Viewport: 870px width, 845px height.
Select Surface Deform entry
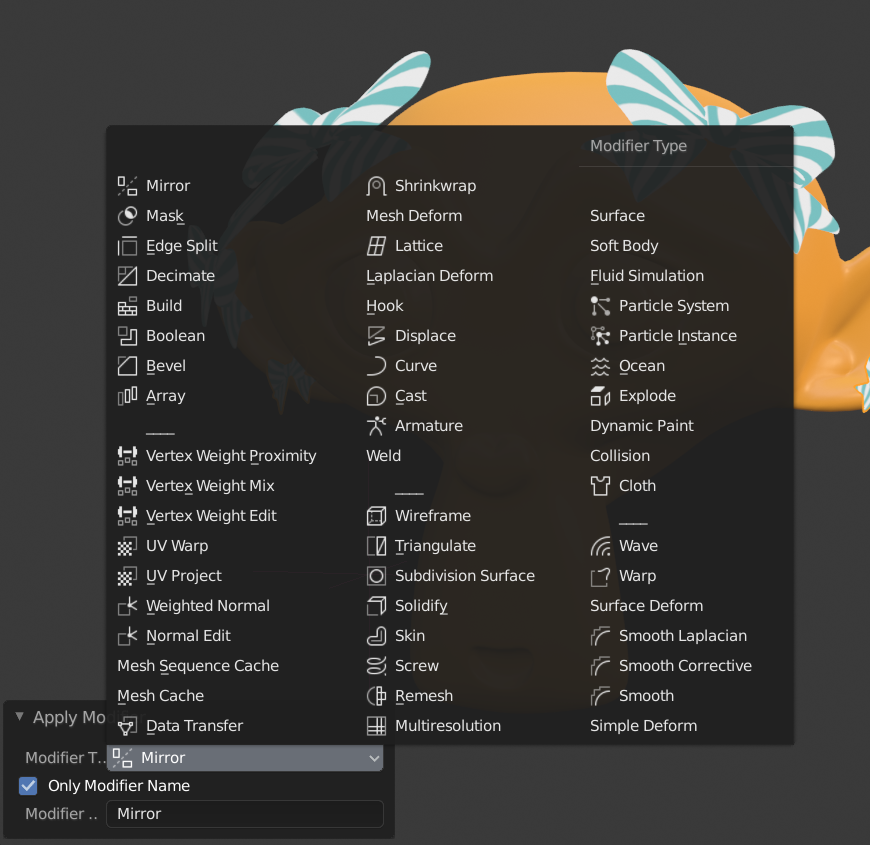(646, 605)
